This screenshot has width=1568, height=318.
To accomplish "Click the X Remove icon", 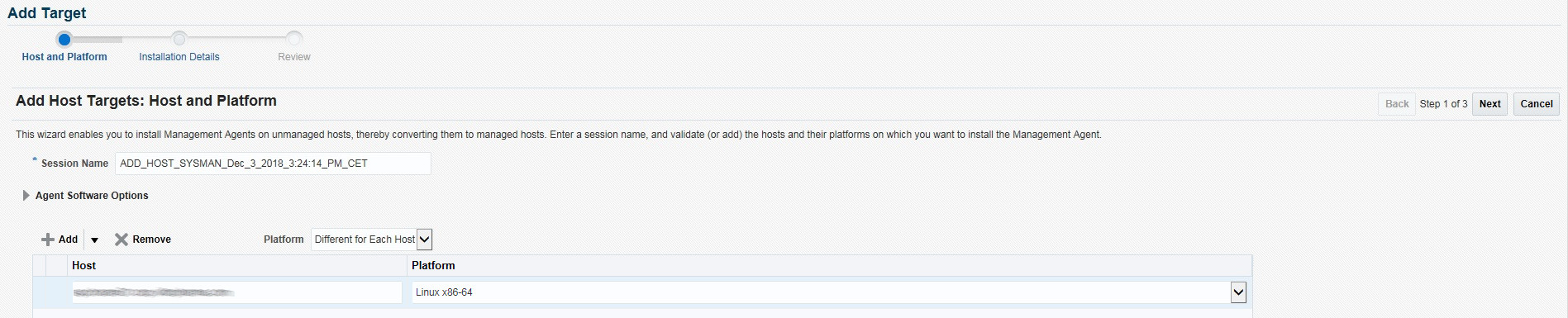I will click(122, 240).
